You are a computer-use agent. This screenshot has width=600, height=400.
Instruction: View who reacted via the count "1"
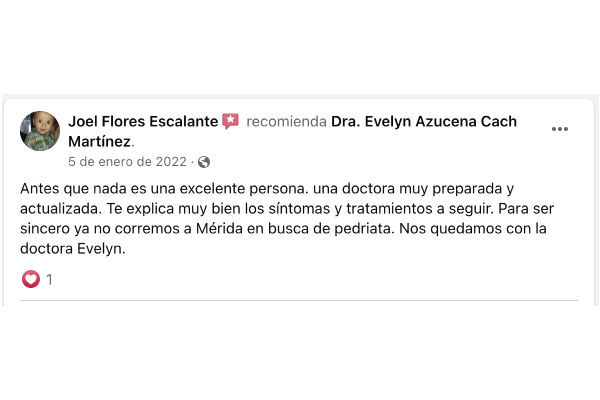tap(50, 280)
